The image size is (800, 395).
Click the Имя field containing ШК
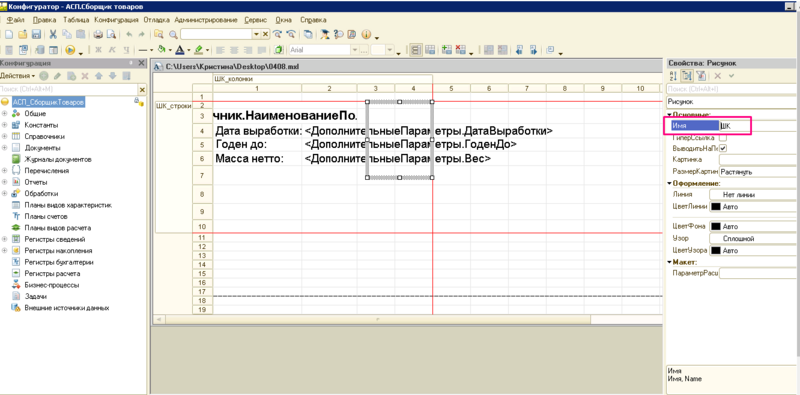pos(734,125)
